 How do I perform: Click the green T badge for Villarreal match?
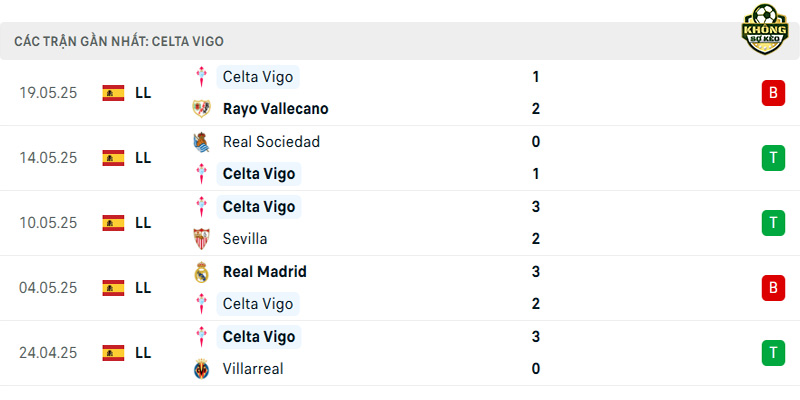[773, 353]
